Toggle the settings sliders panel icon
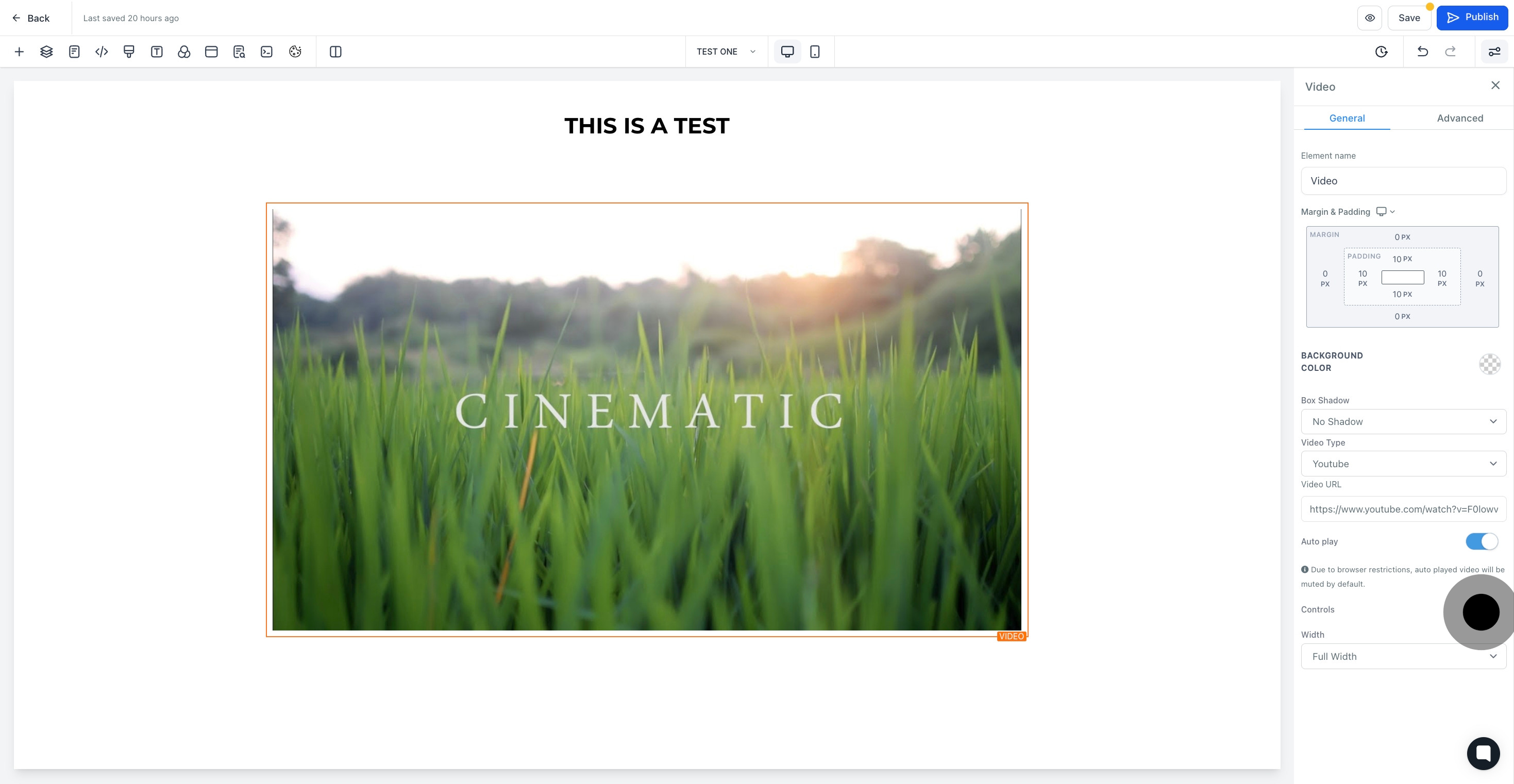The image size is (1514, 784). click(x=1494, y=52)
